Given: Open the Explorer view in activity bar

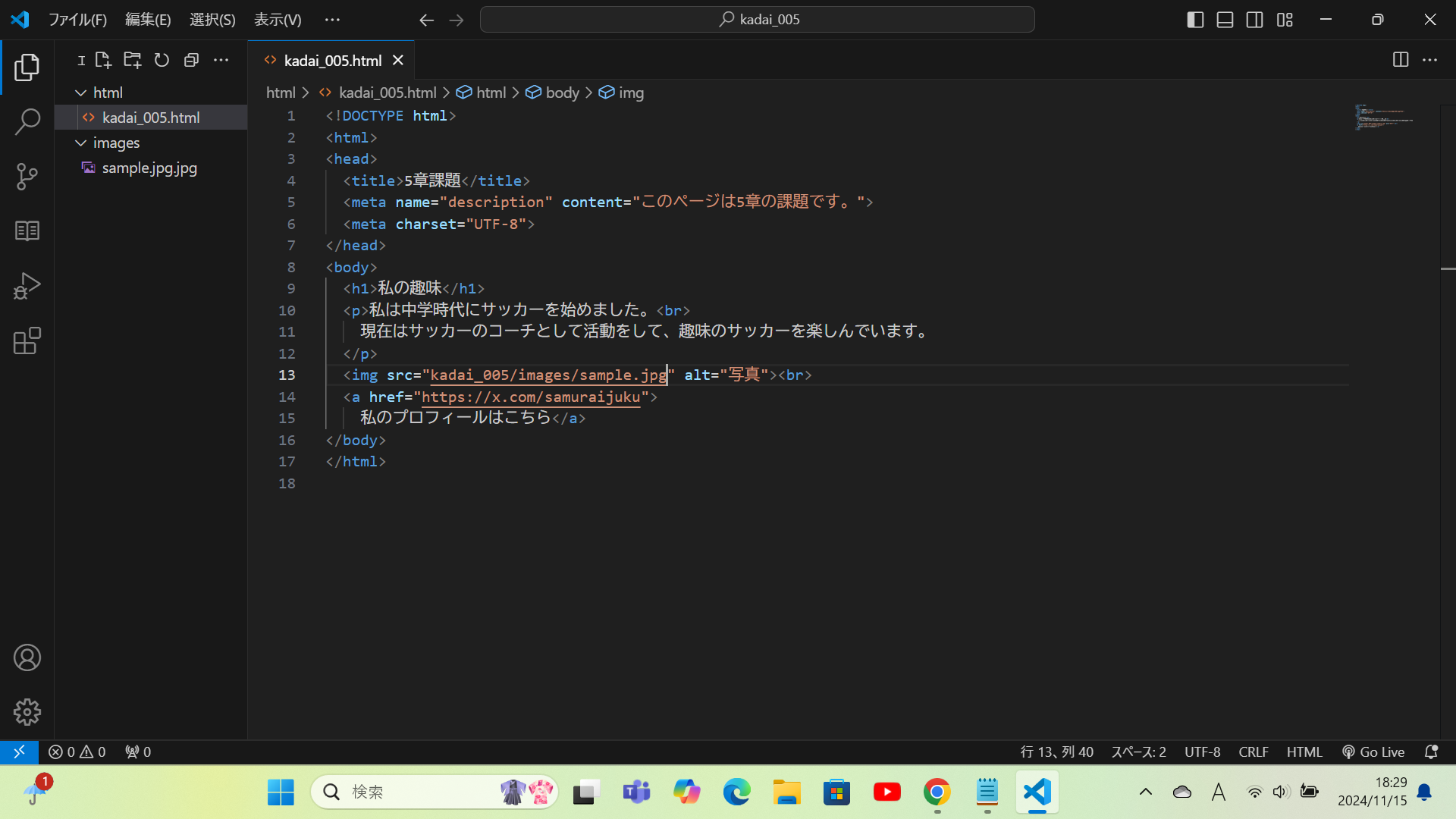Looking at the screenshot, I should point(27,67).
